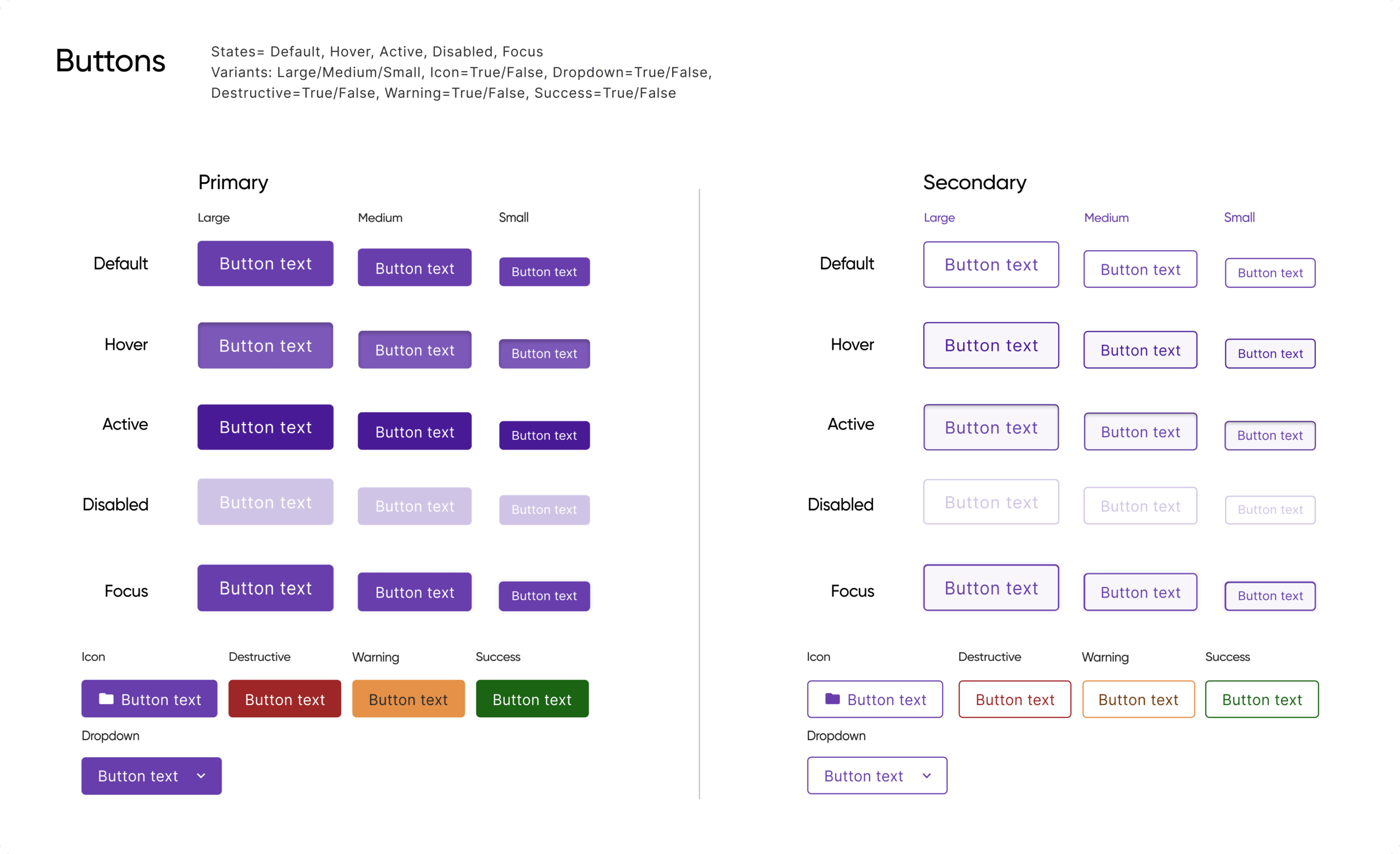Expand the secondary dropdown button chevron
Image resolution: width=1400 pixels, height=854 pixels.
927,776
